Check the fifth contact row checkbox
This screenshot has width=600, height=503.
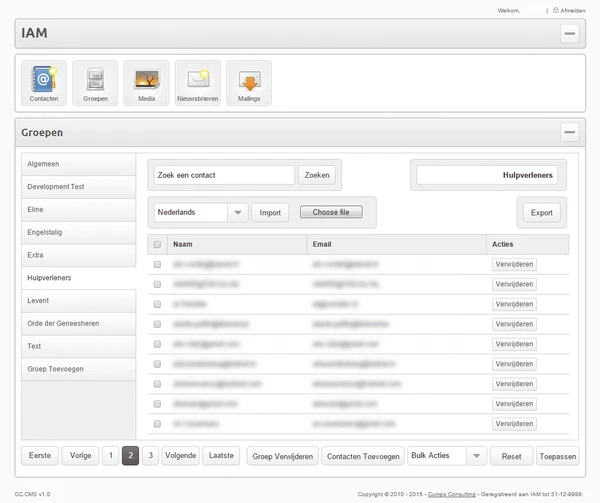157,344
